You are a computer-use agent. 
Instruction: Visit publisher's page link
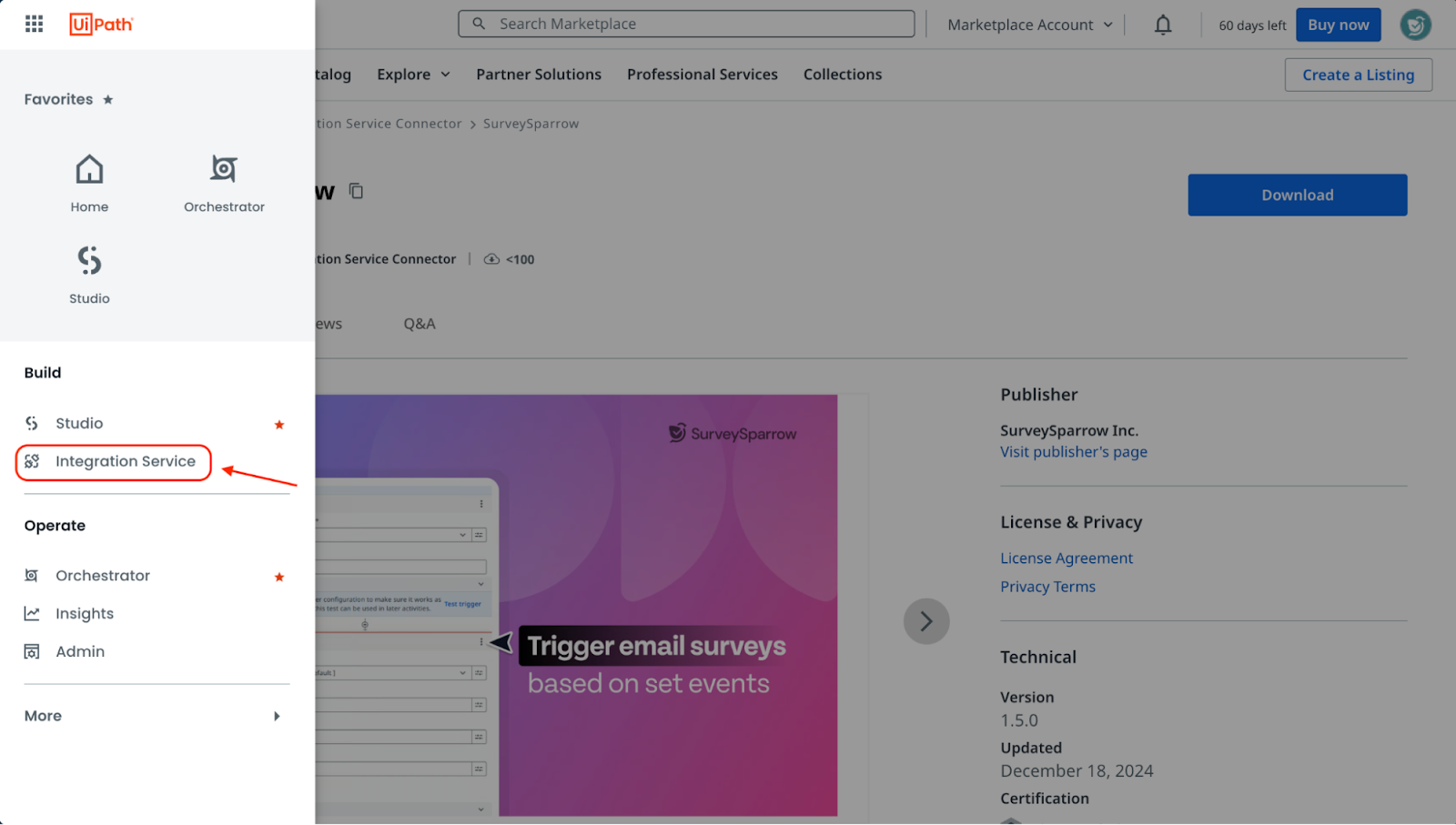coord(1073,452)
